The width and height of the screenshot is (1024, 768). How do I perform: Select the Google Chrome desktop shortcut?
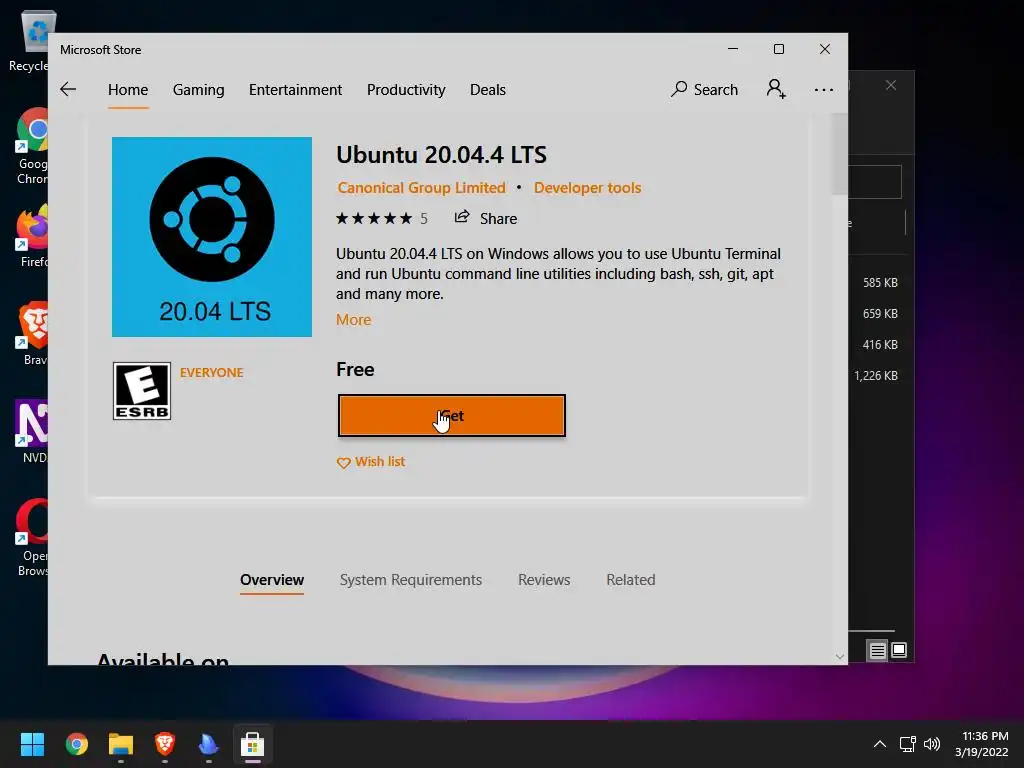[32, 146]
